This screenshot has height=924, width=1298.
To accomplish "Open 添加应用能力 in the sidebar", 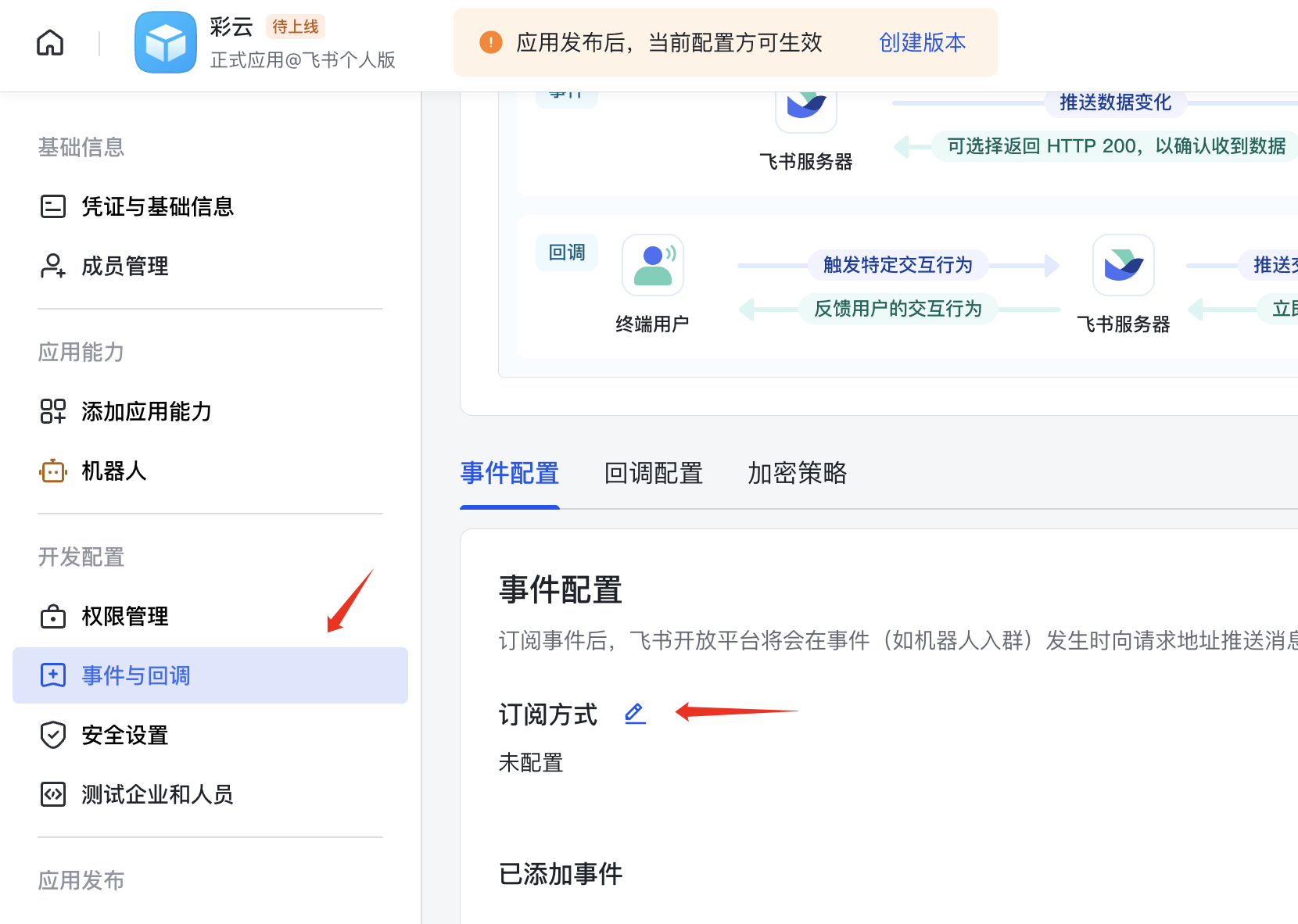I will tap(145, 411).
